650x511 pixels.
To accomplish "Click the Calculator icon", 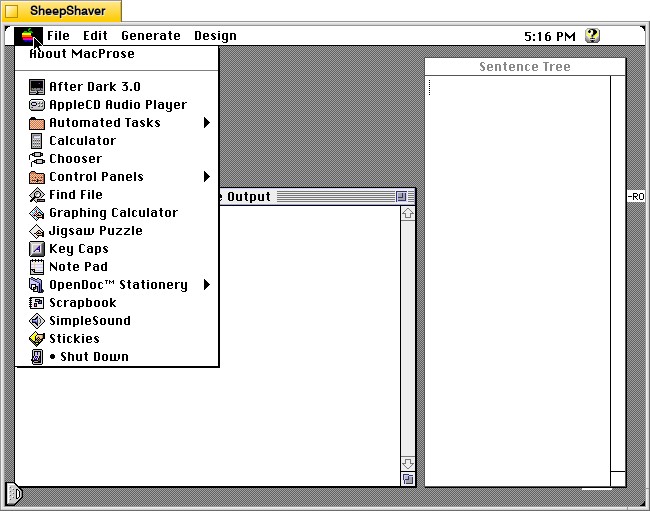I will pos(36,141).
